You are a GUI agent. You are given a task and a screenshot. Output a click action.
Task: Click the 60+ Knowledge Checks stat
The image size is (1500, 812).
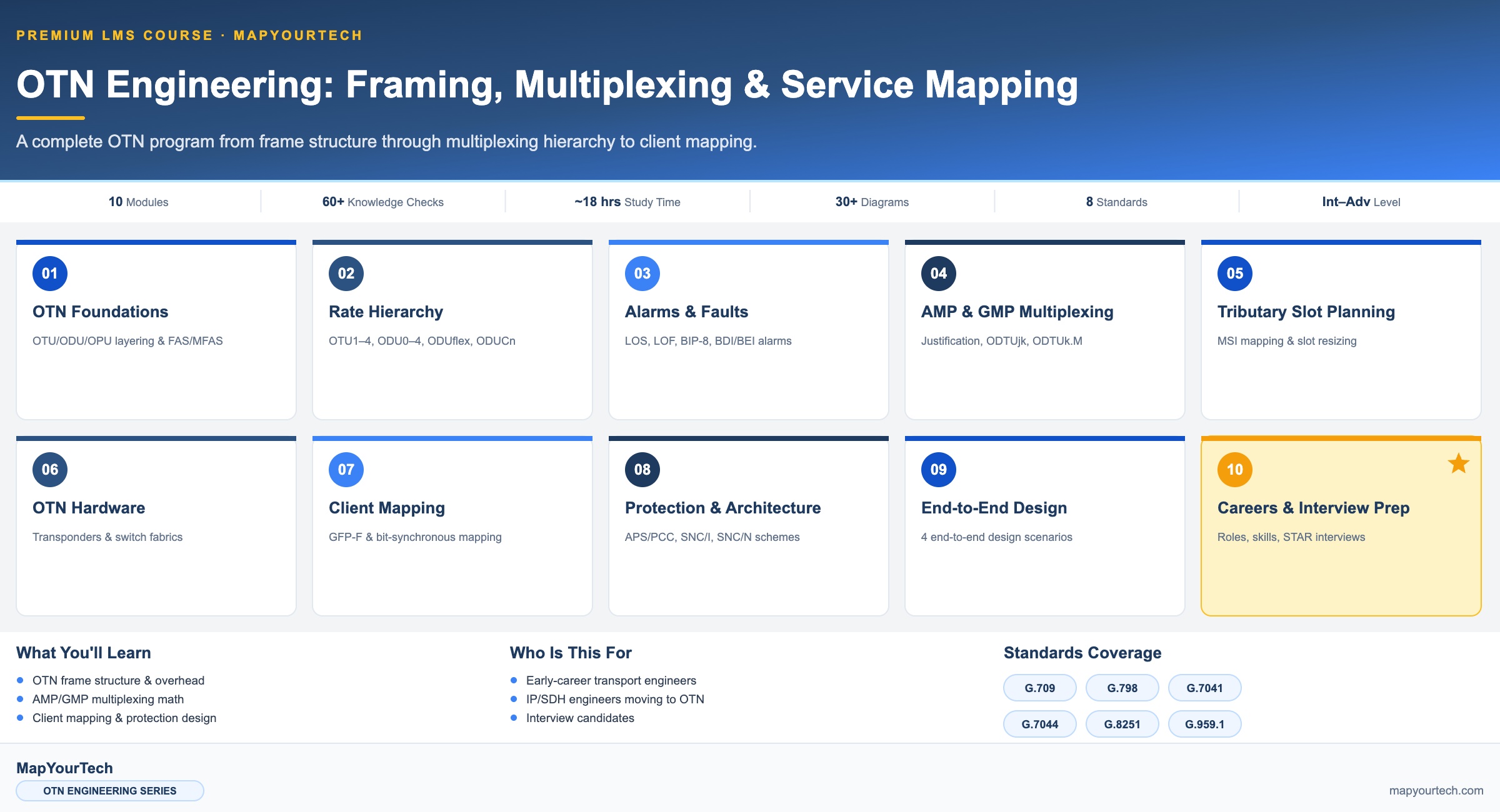coord(383,202)
